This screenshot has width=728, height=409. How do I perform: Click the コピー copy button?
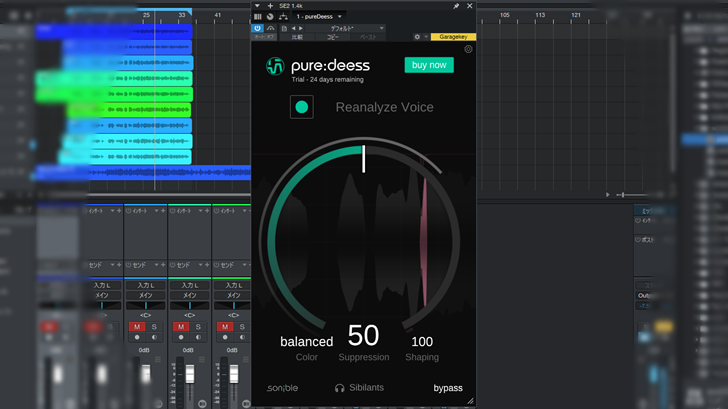click(332, 37)
